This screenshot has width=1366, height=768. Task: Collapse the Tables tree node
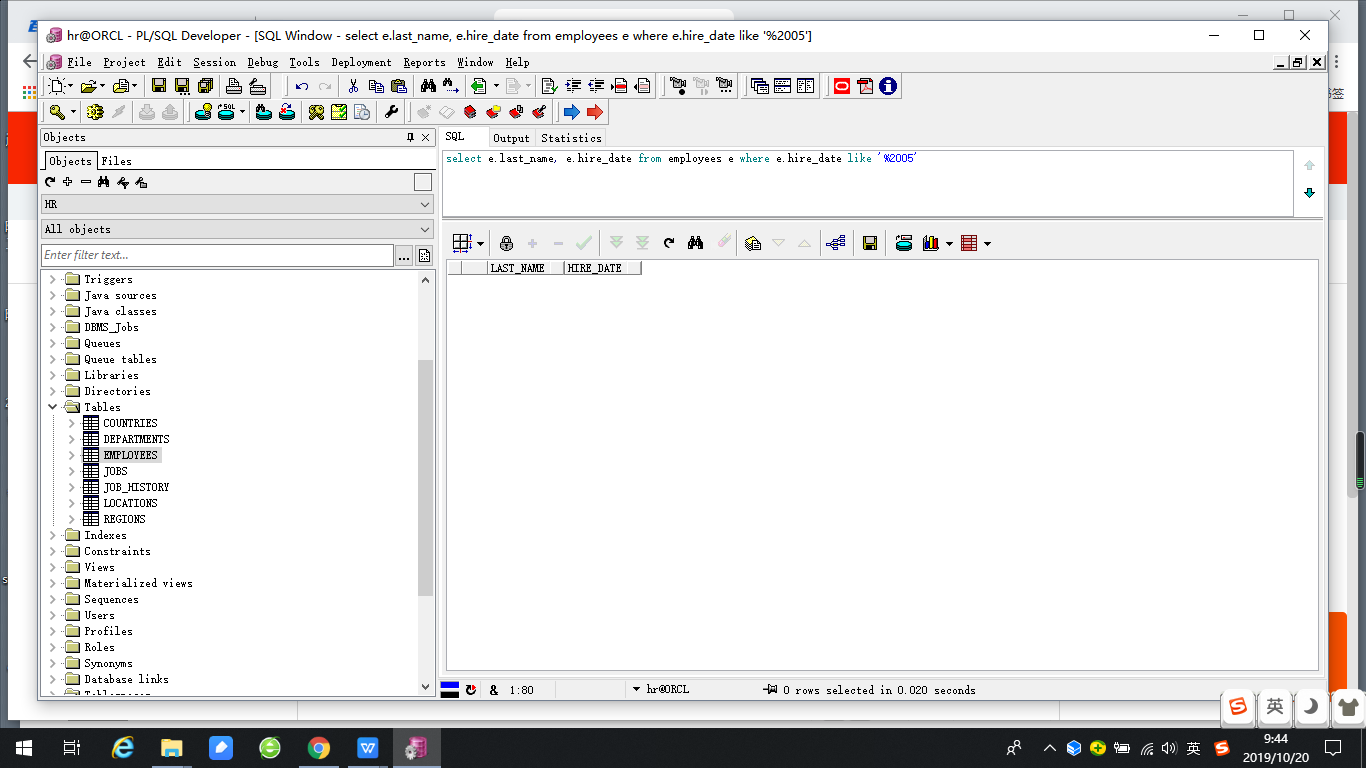point(53,407)
